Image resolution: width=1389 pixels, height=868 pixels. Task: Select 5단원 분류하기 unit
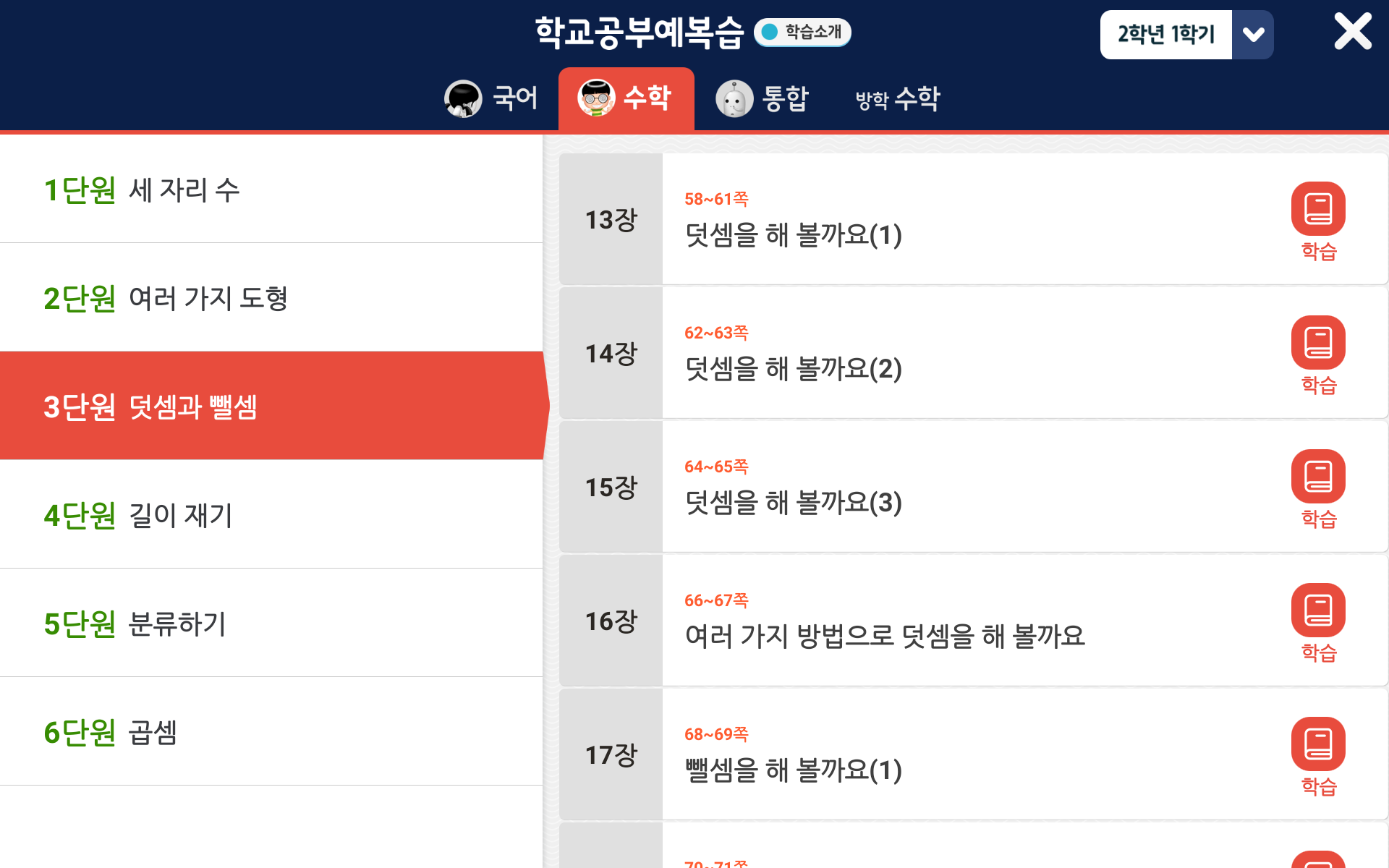coord(271,623)
